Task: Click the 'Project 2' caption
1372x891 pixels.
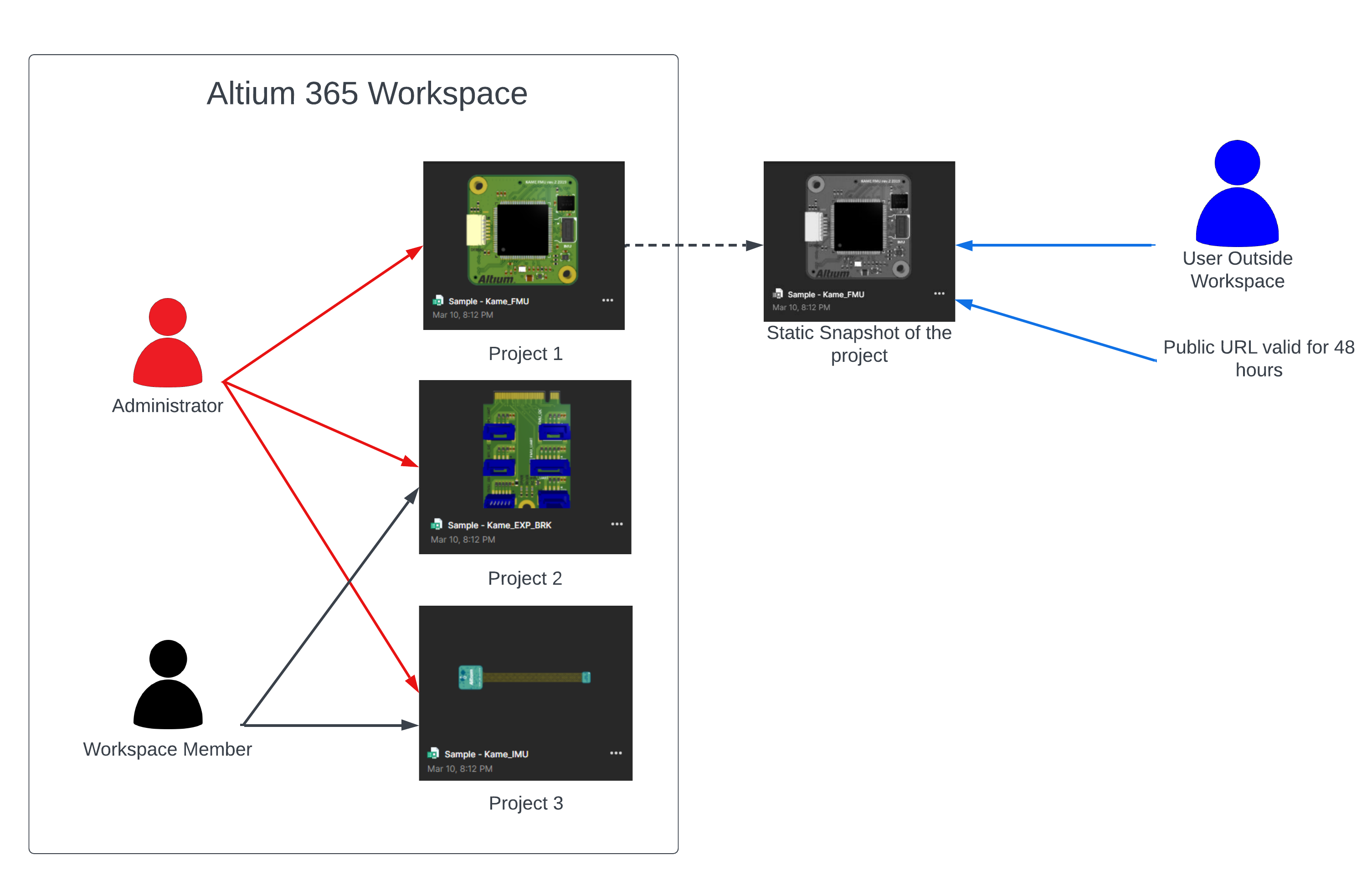Action: click(x=524, y=578)
